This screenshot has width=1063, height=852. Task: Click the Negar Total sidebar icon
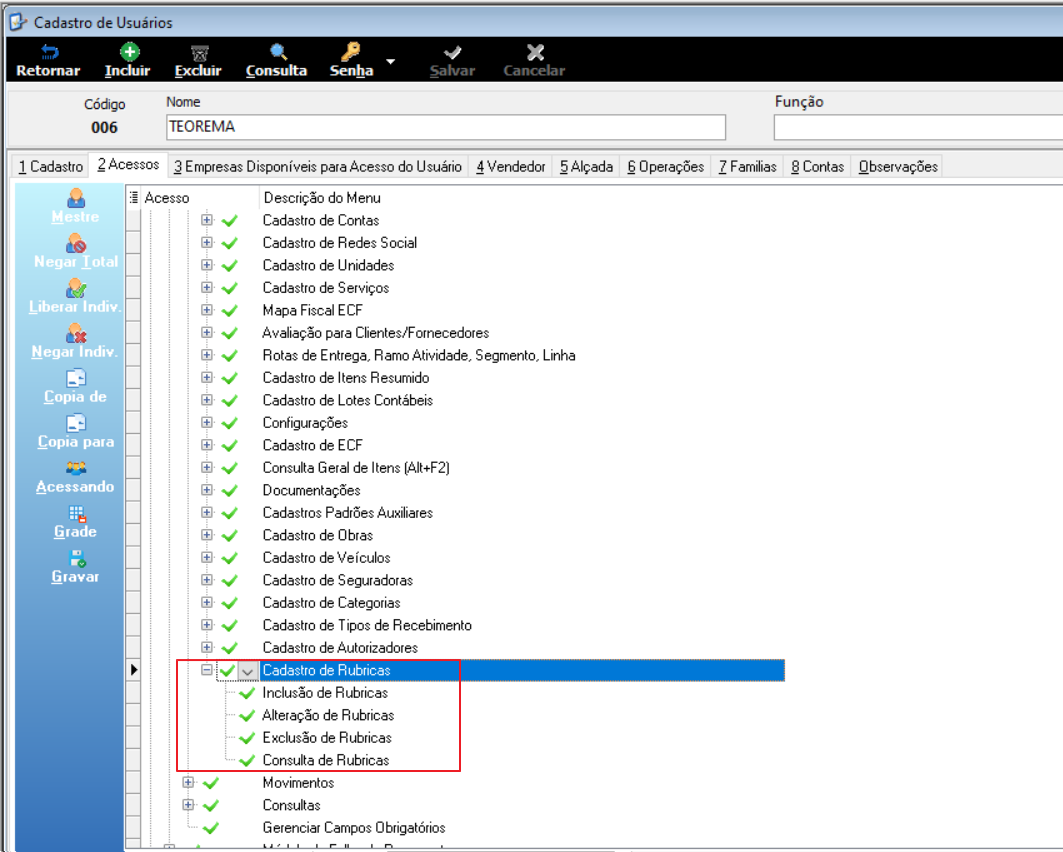(x=76, y=243)
